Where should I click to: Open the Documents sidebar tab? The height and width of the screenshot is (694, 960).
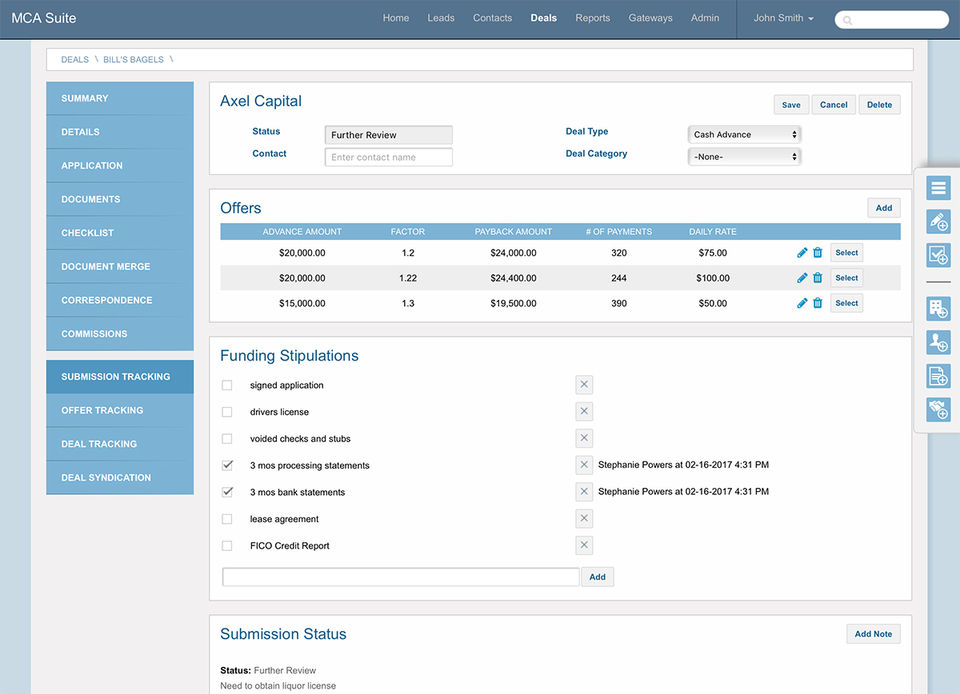pyautogui.click(x=120, y=200)
